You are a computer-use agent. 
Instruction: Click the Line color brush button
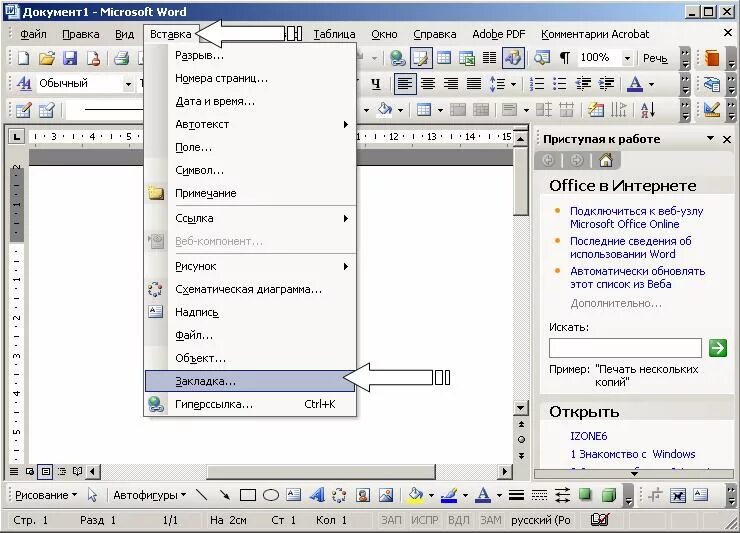tap(449, 495)
